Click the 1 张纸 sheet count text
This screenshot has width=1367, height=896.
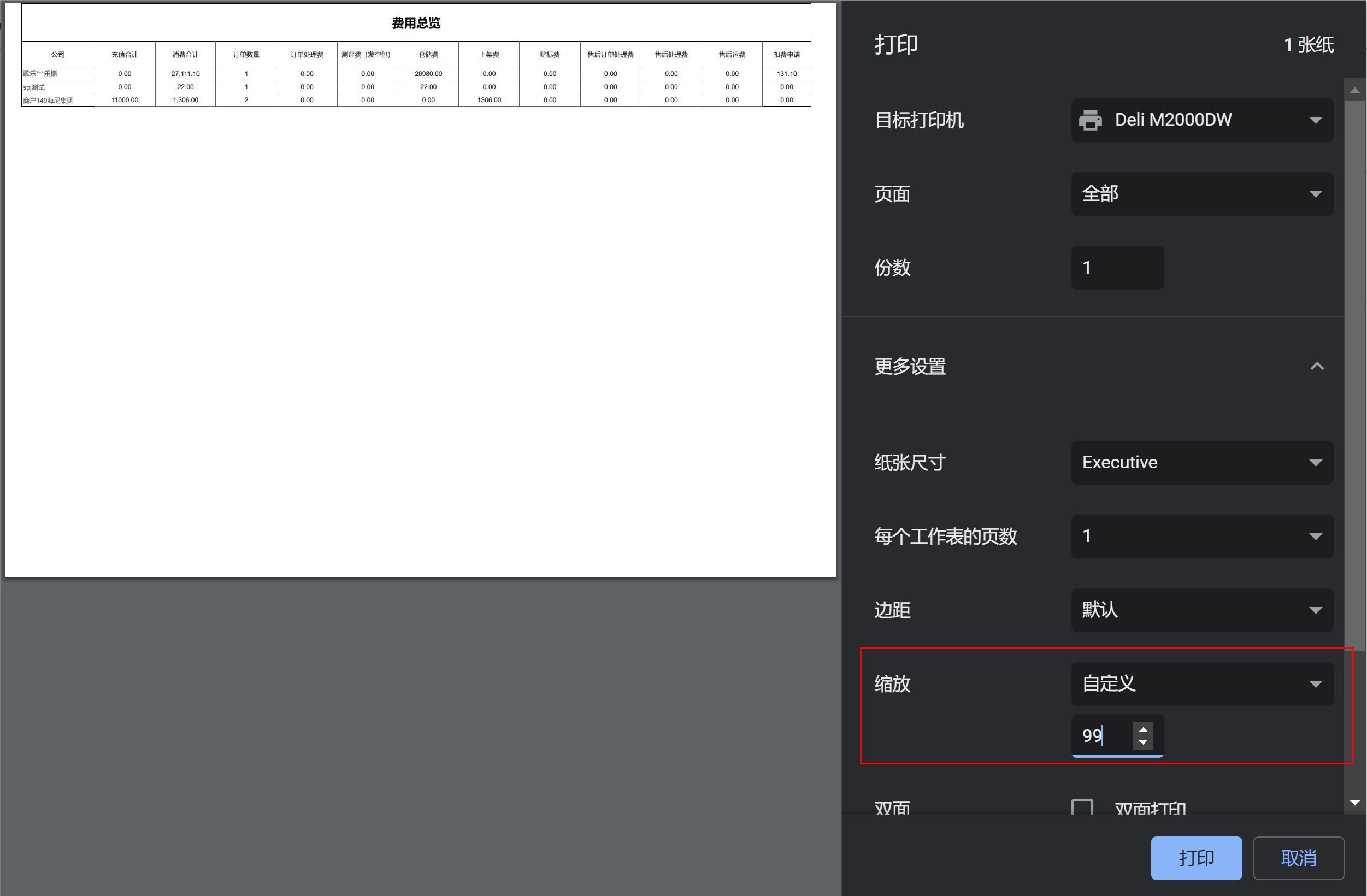(1309, 45)
